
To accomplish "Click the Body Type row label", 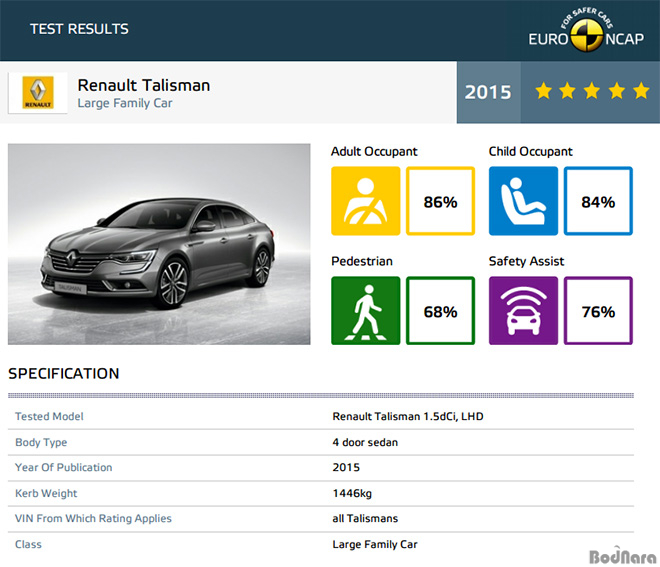I will (x=41, y=442).
